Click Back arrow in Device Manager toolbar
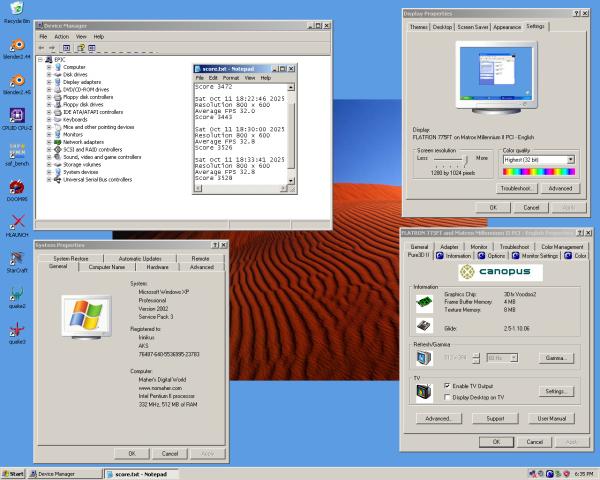Screen dimensions: 600x480 (x=43, y=47)
